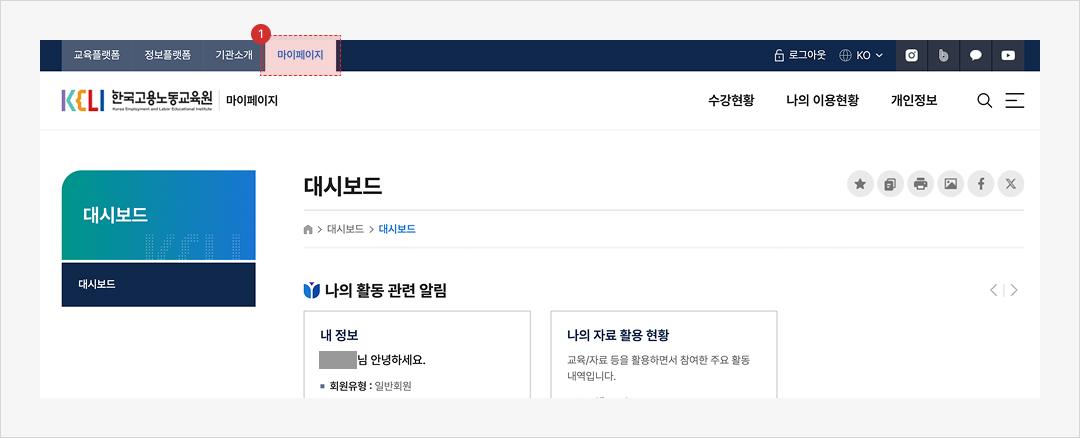Open the Naver blog icon
Screen dimensions: 1080x438
pos(943,56)
